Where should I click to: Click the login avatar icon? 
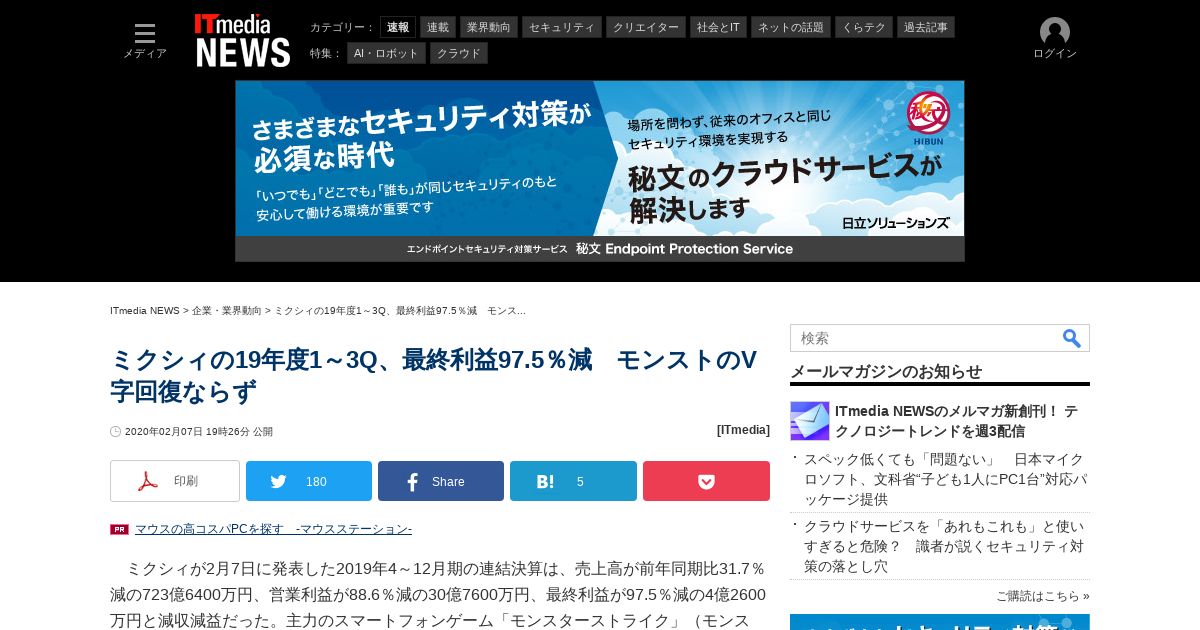(1055, 32)
